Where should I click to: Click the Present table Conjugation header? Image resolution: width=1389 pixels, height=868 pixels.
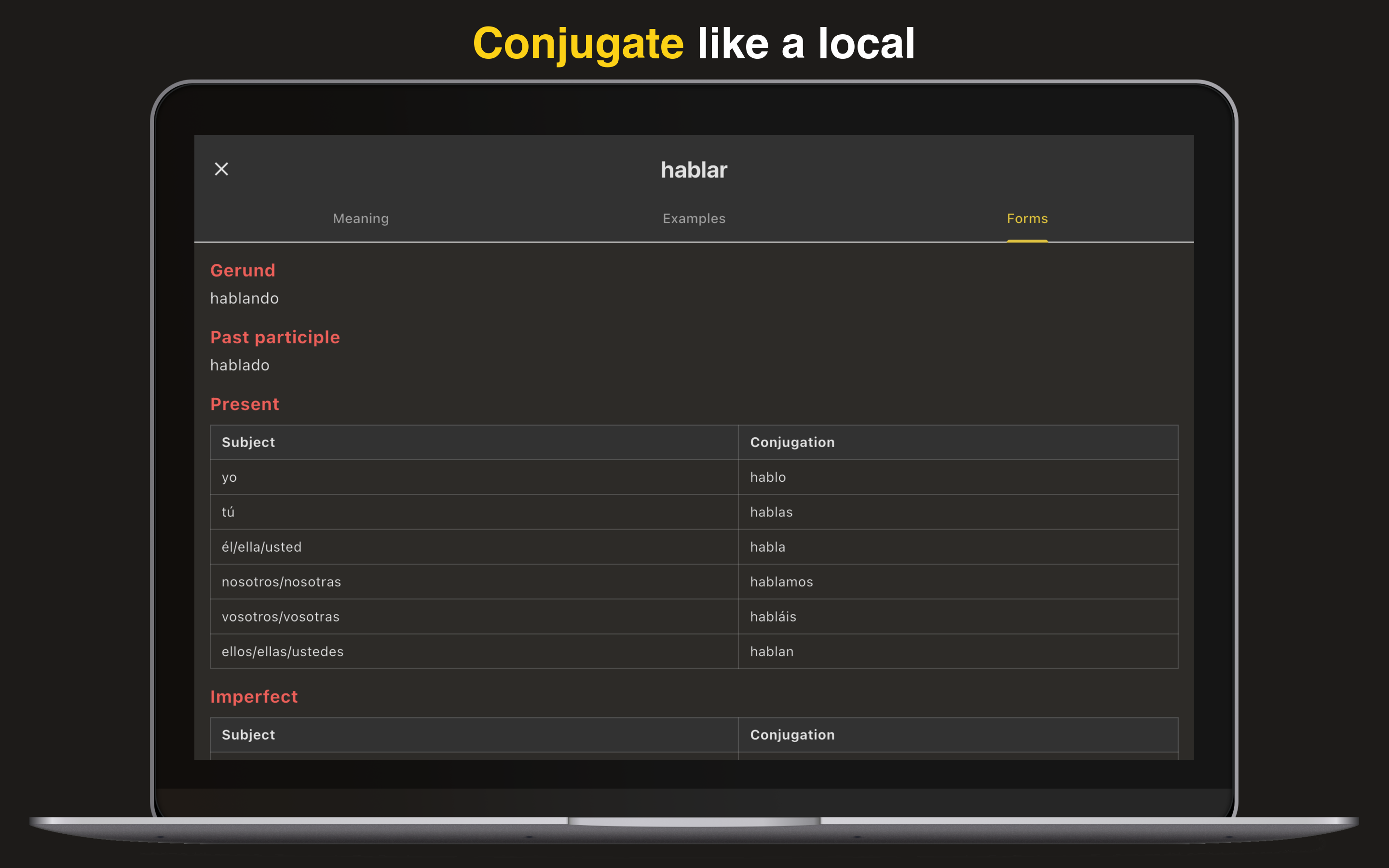[x=958, y=442]
